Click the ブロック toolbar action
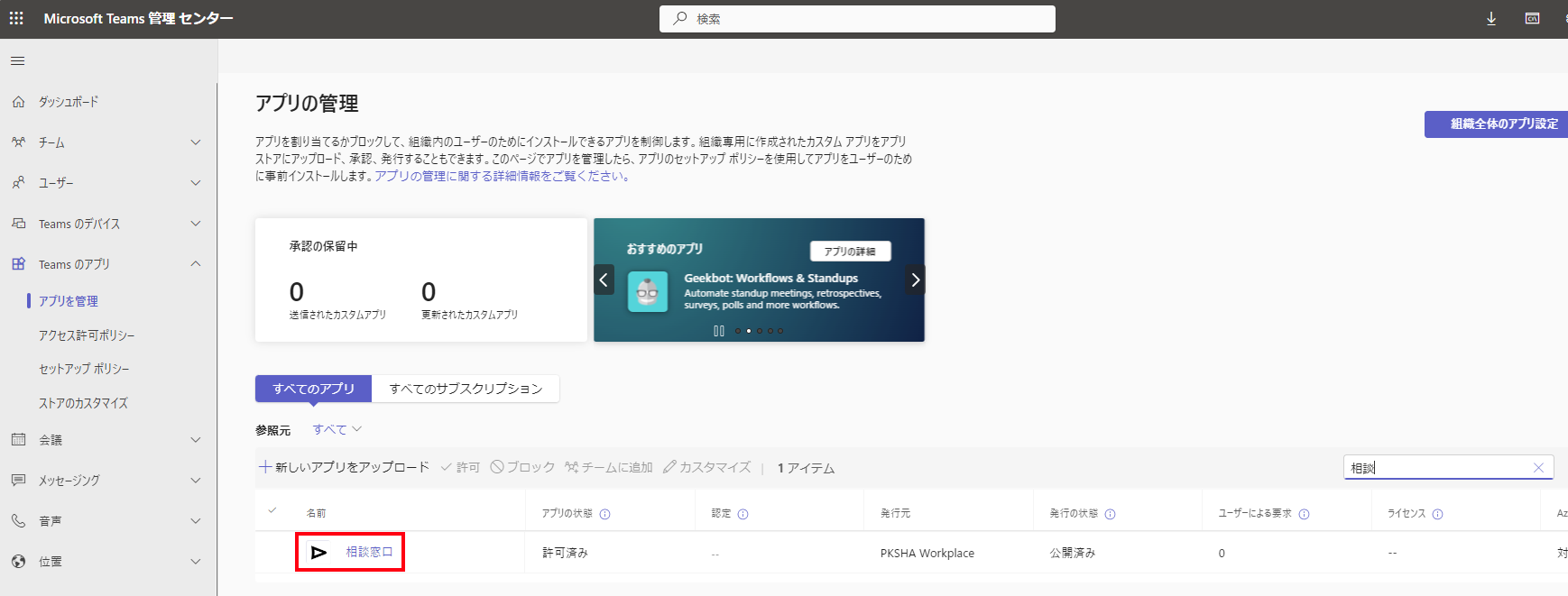 coord(522,467)
